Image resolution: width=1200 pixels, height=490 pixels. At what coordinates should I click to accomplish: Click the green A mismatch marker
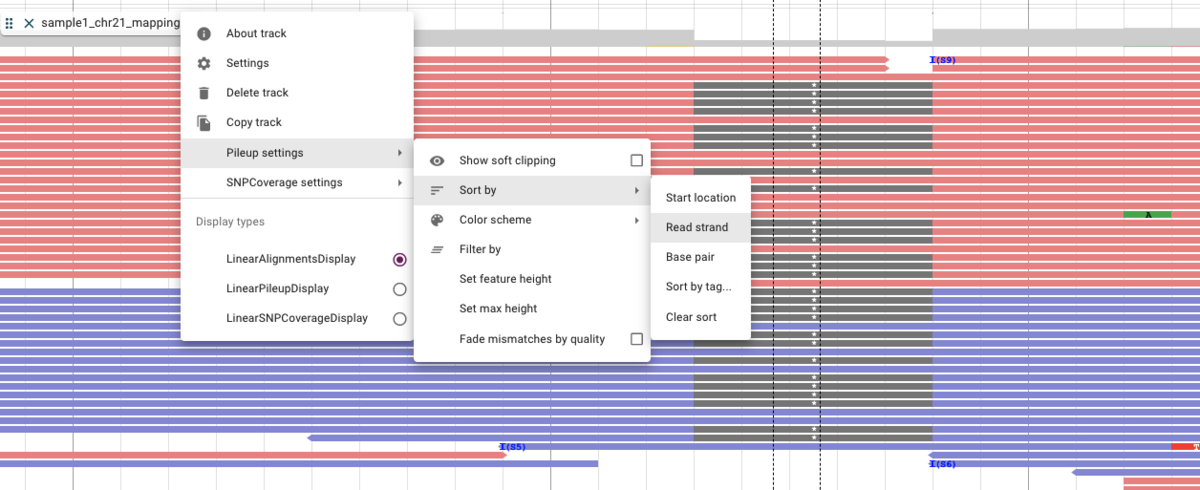pos(1147,215)
